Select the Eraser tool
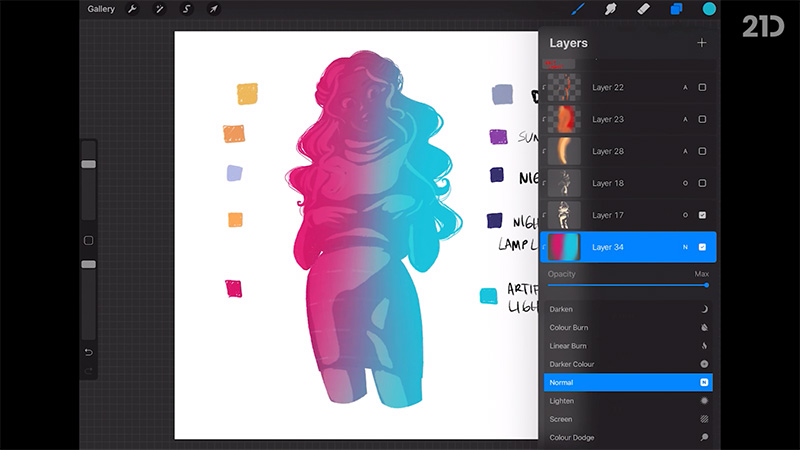The height and width of the screenshot is (450, 800). tap(643, 9)
